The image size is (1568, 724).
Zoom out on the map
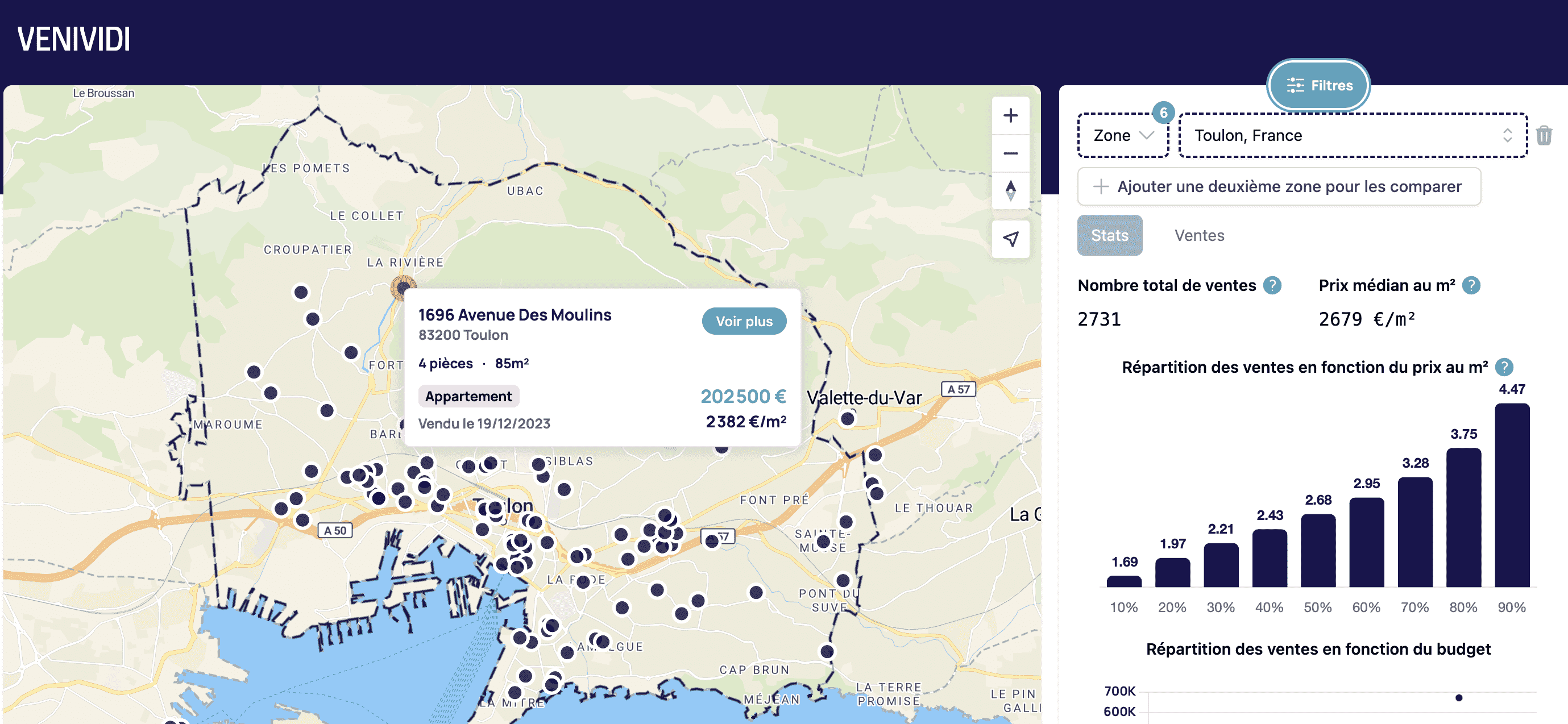(x=1010, y=153)
